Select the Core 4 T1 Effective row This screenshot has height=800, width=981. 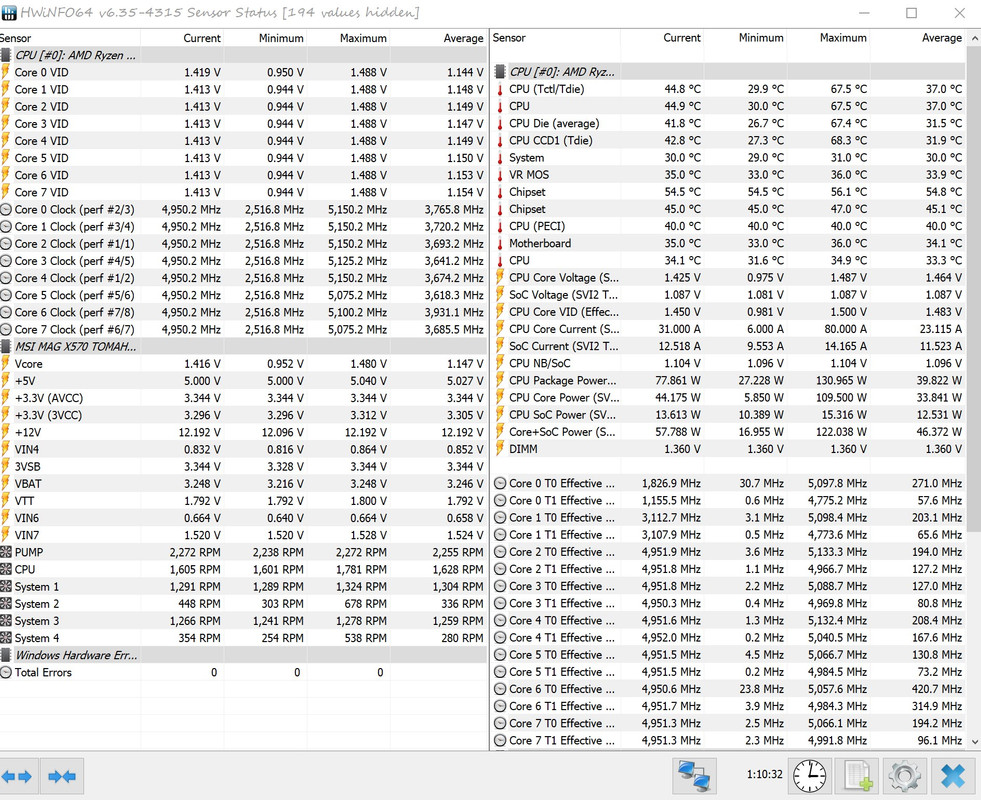[x=729, y=638]
